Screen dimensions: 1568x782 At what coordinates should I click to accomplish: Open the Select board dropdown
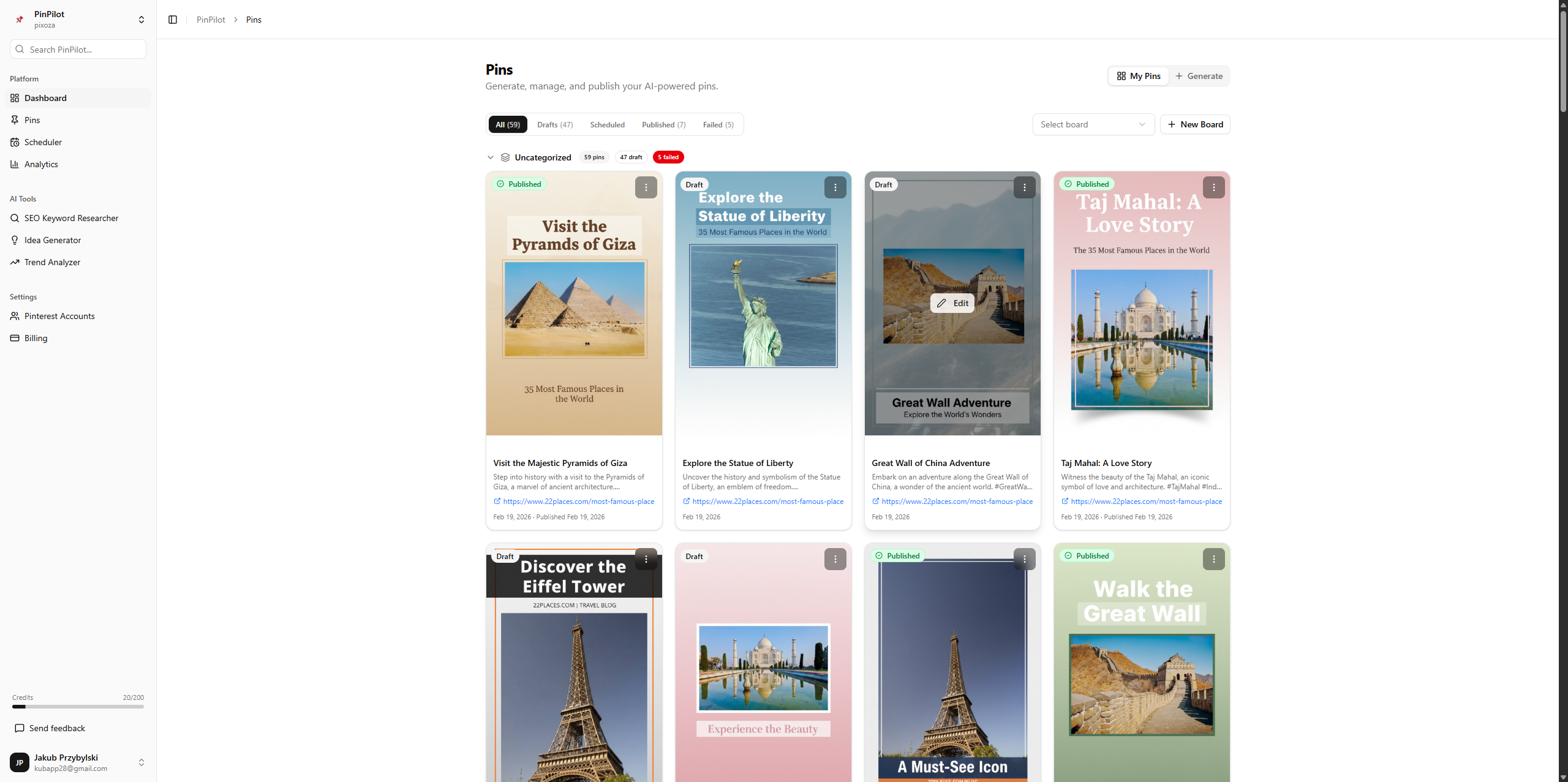point(1093,124)
